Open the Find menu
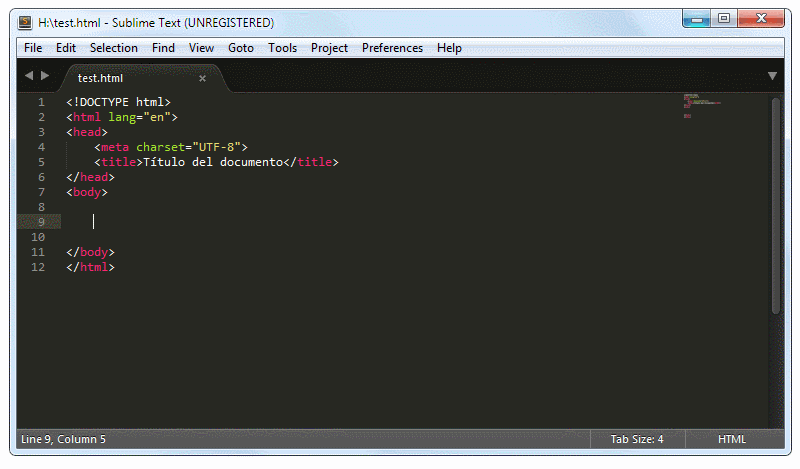Screen dimensions: 800x469 163,48
